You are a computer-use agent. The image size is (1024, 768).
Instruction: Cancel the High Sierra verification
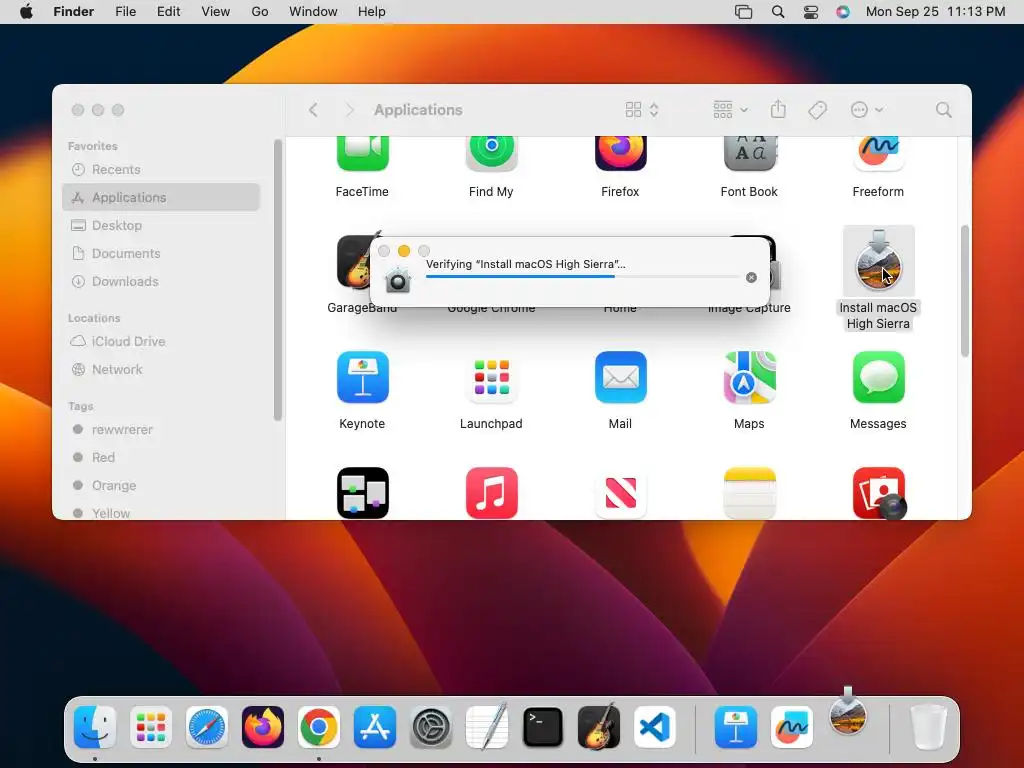[x=751, y=278]
